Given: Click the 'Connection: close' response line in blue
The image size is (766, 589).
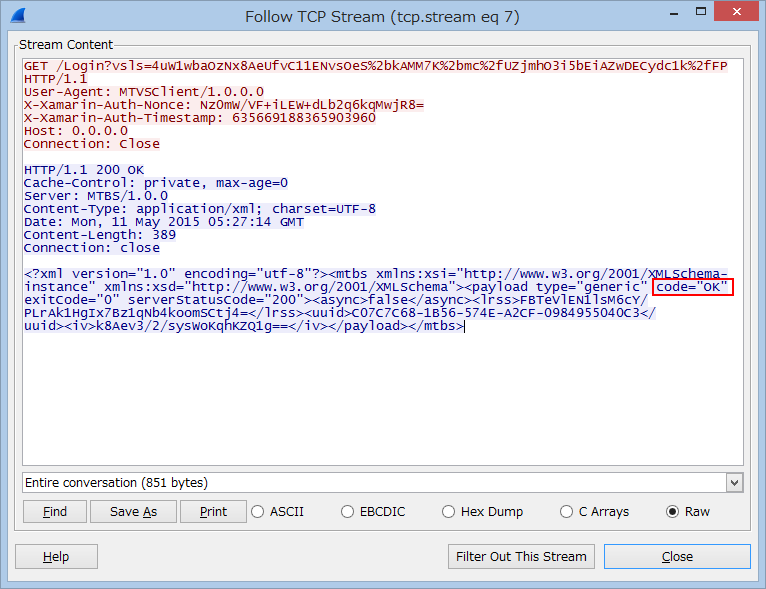Looking at the screenshot, I should (x=92, y=248).
